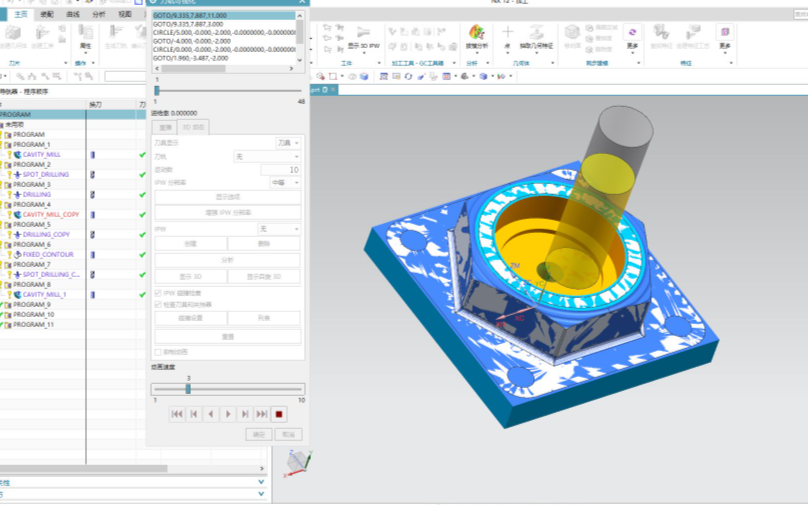Open the IPW 分辨率 dropdown set to 中等

[x=285, y=183]
